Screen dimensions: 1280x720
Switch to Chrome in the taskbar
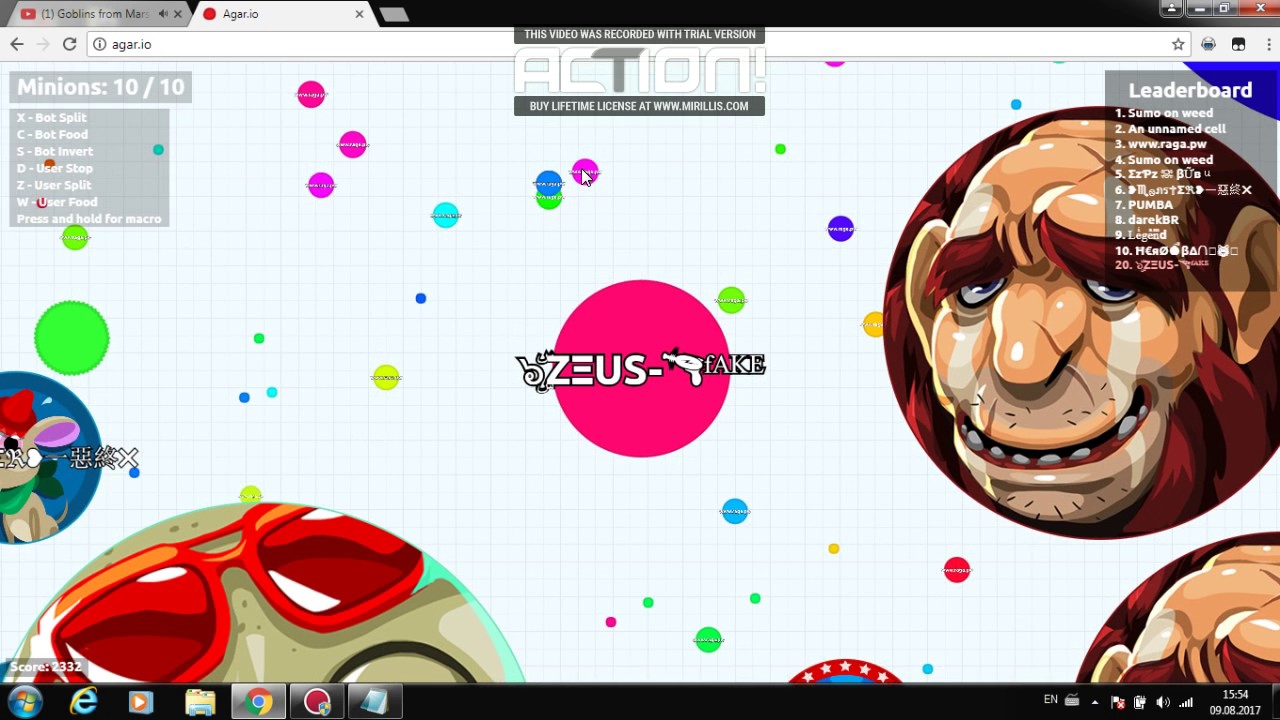click(x=259, y=702)
